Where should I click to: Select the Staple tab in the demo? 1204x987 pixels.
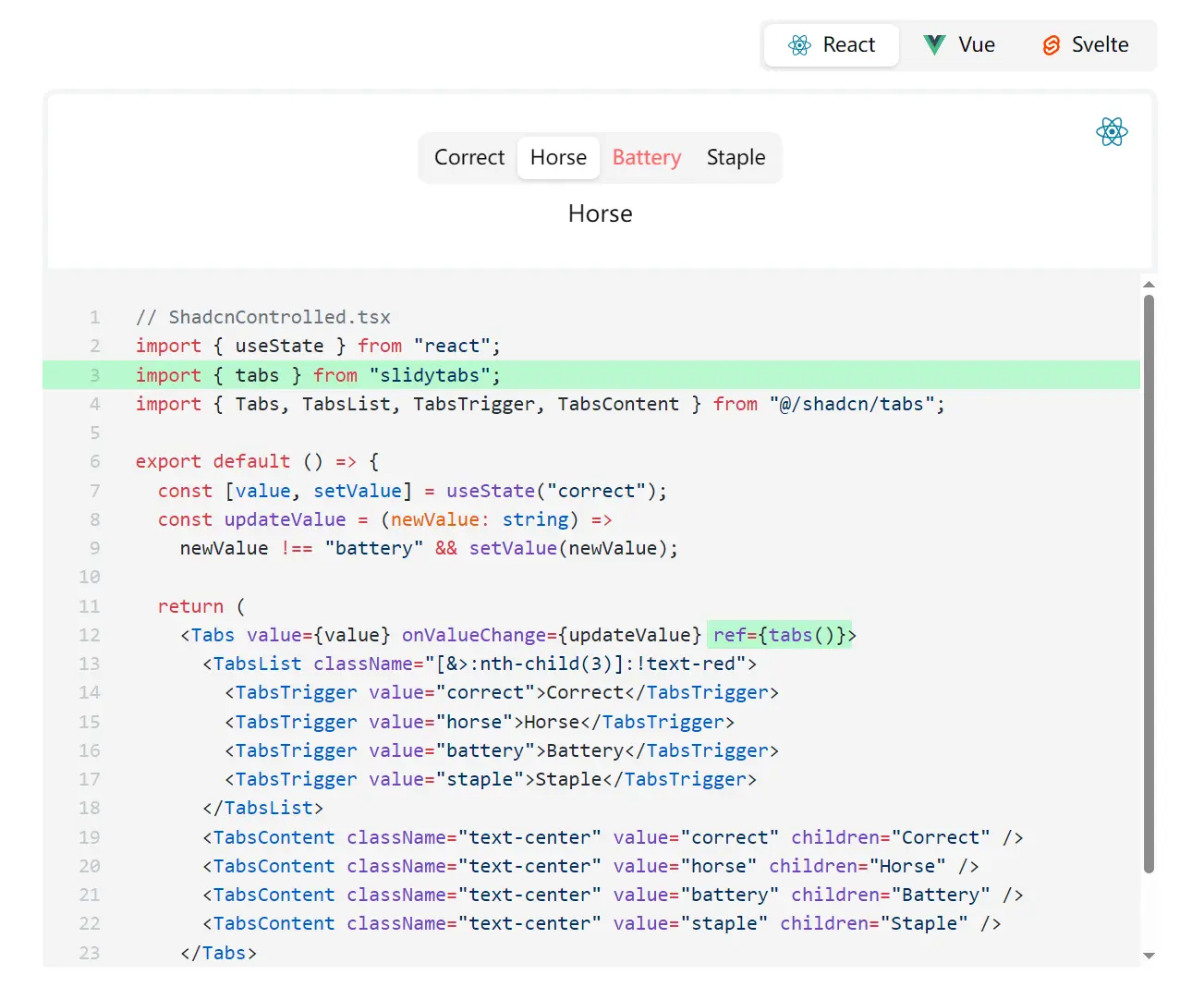[736, 157]
